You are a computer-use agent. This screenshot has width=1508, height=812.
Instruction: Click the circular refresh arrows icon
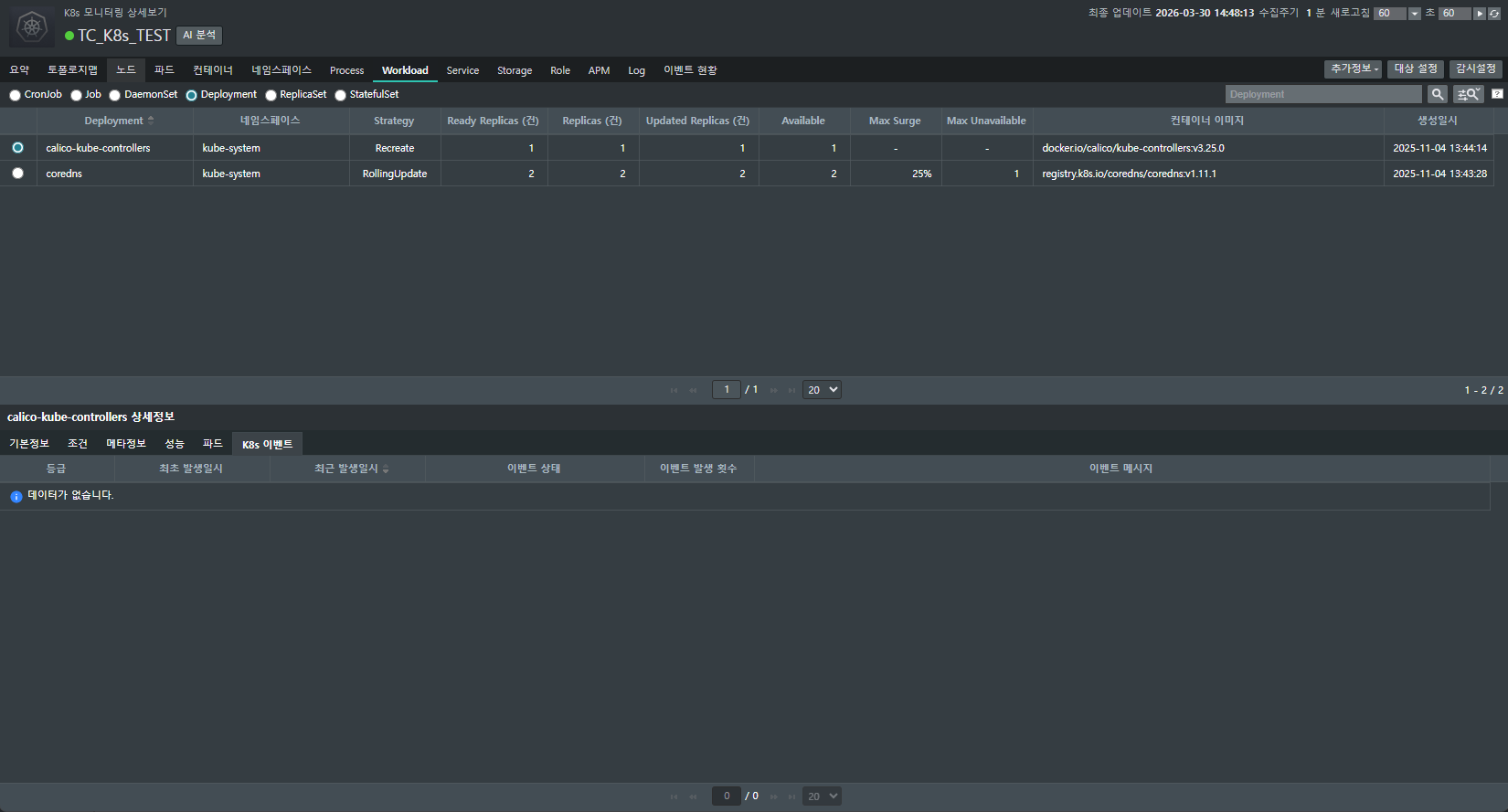tap(1494, 14)
